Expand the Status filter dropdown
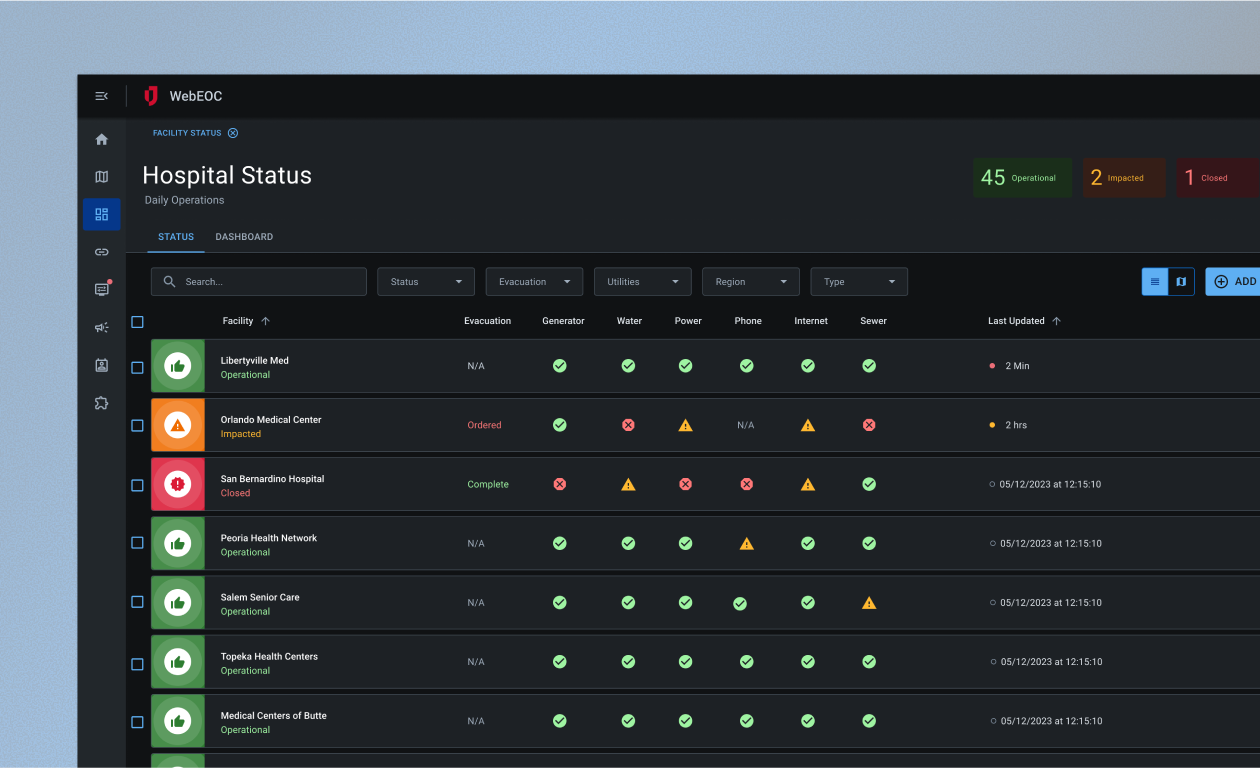This screenshot has height=768, width=1260. 425,282
